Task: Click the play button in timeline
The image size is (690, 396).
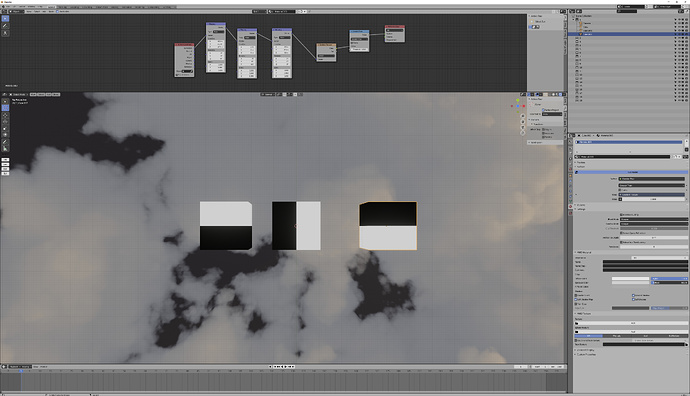Action: point(286,367)
